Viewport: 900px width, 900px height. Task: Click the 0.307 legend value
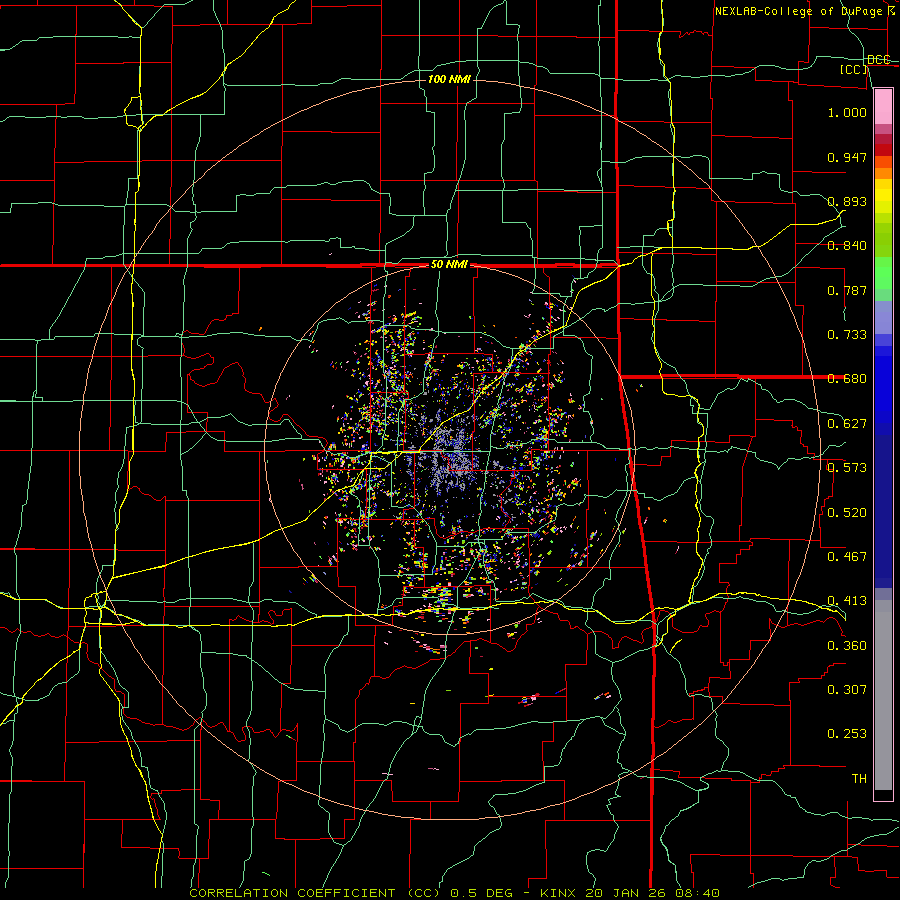click(x=847, y=690)
